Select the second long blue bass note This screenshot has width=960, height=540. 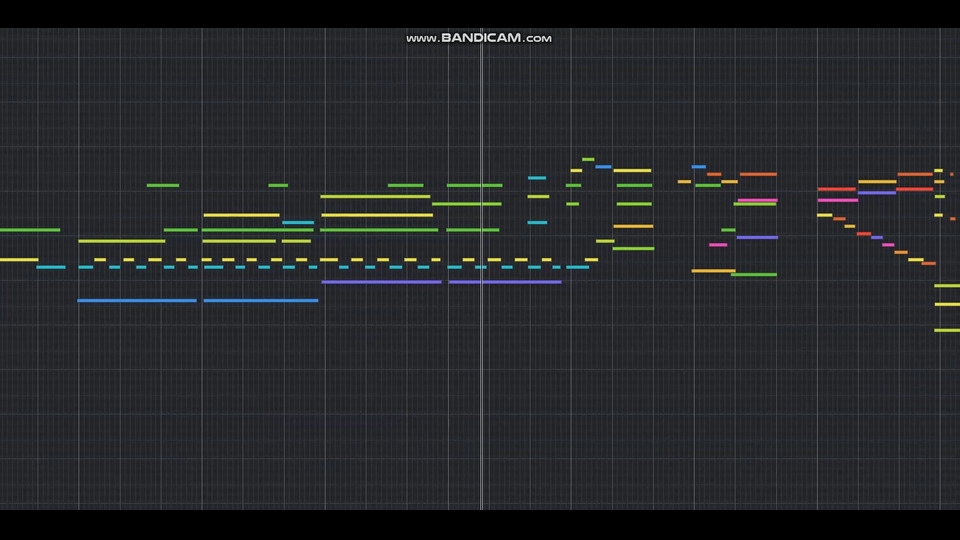(x=261, y=301)
